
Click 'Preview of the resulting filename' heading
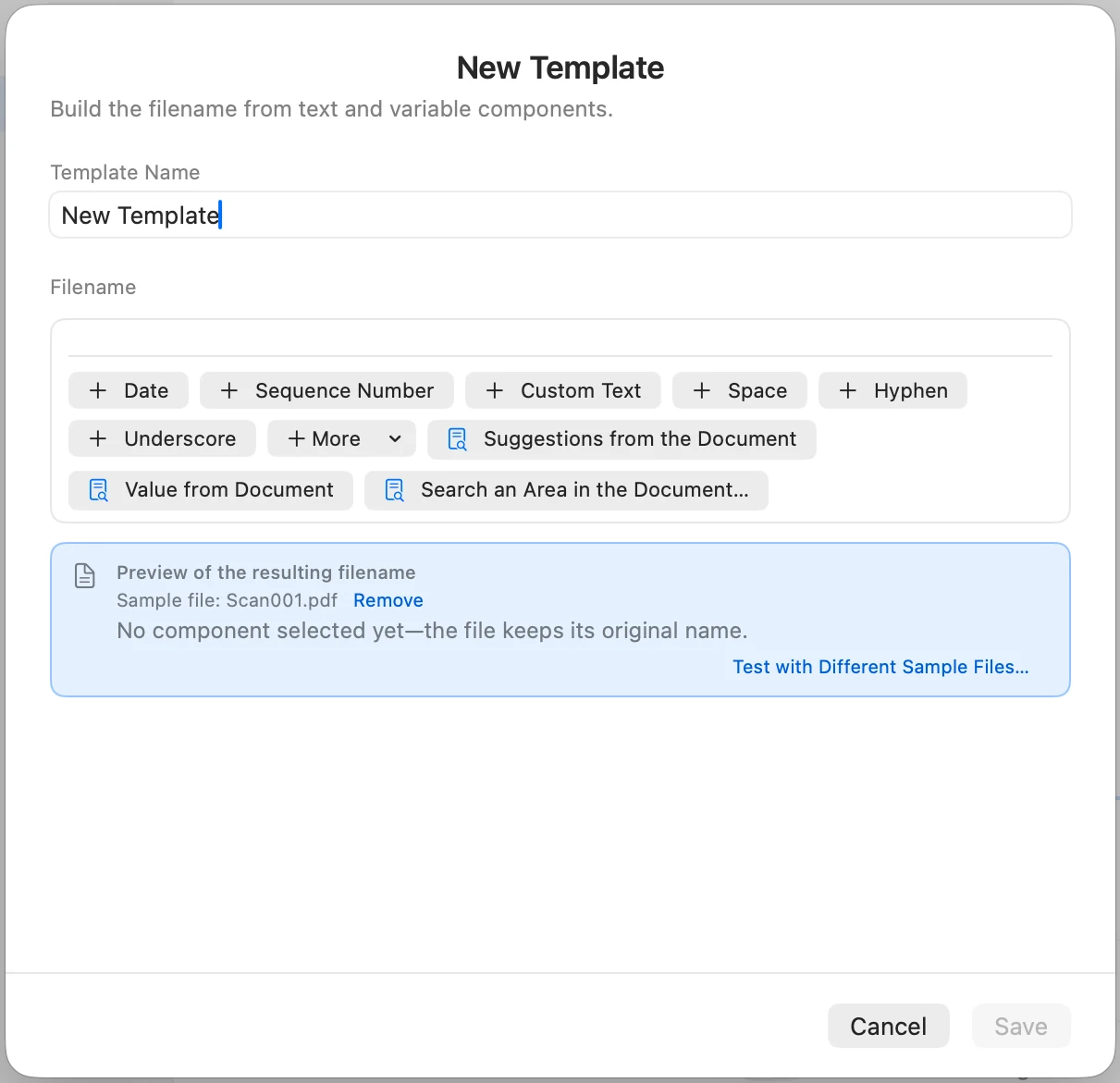[x=266, y=572]
